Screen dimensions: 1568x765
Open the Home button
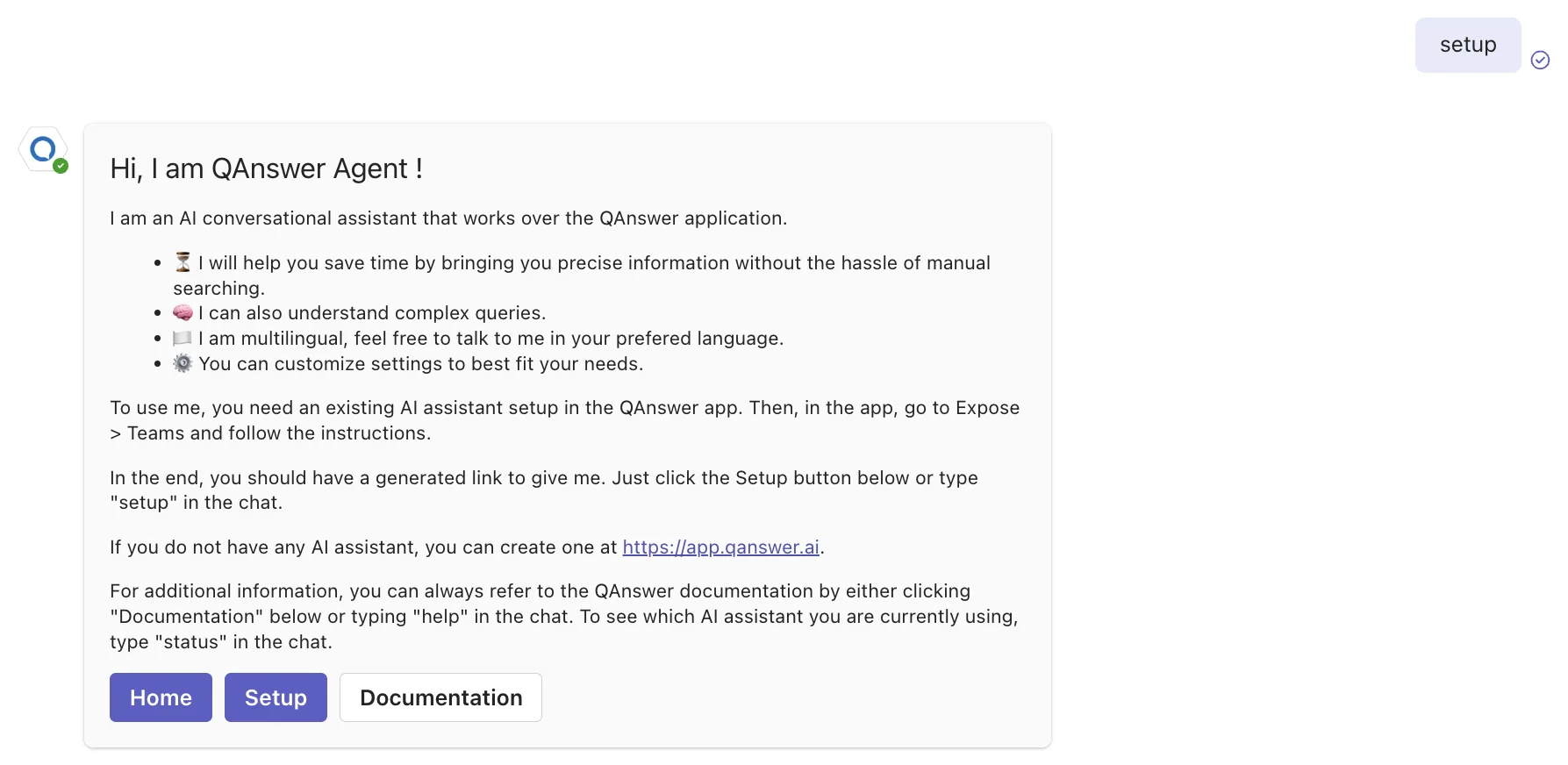tap(161, 697)
